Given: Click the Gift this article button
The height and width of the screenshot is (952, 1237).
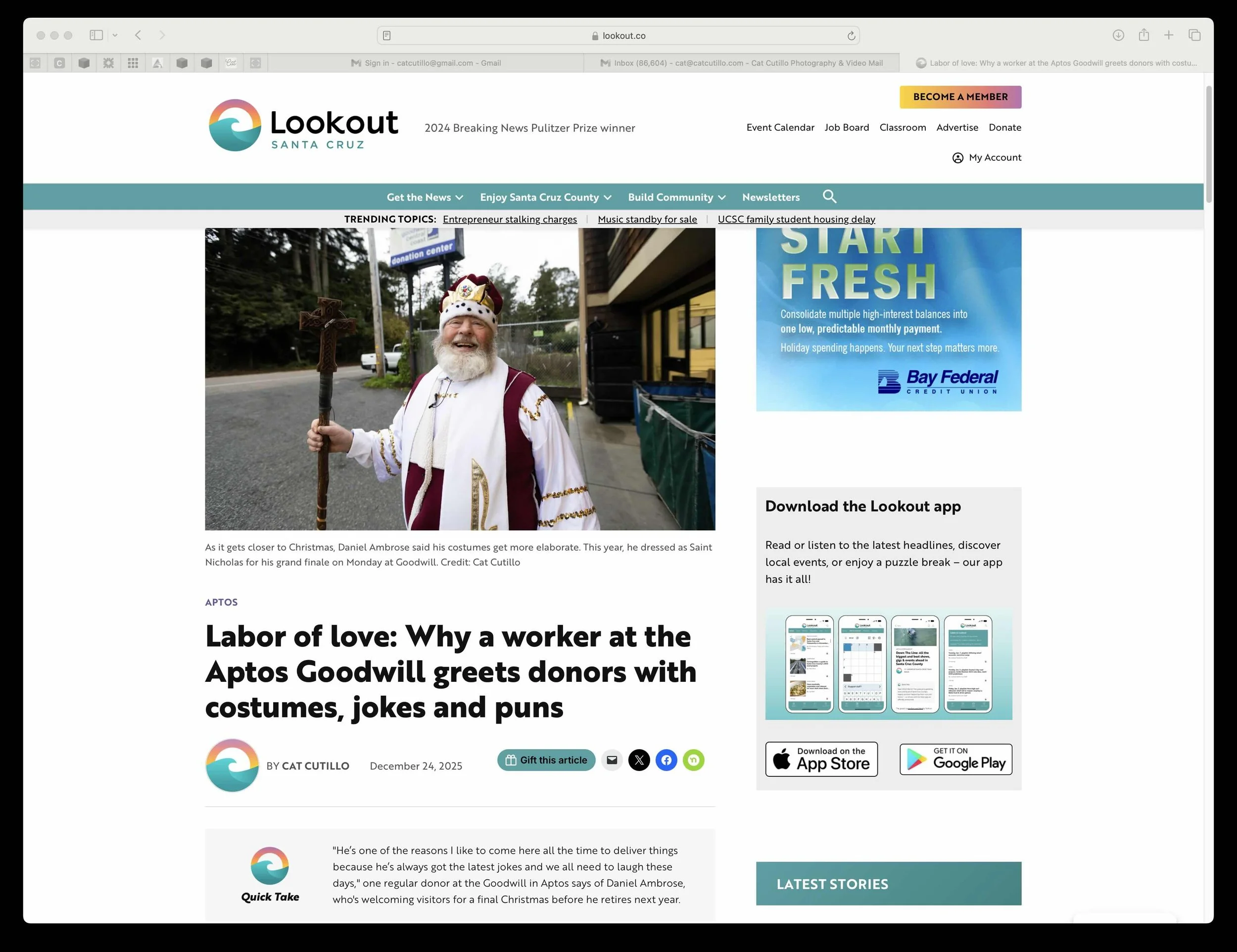Looking at the screenshot, I should tap(546, 760).
